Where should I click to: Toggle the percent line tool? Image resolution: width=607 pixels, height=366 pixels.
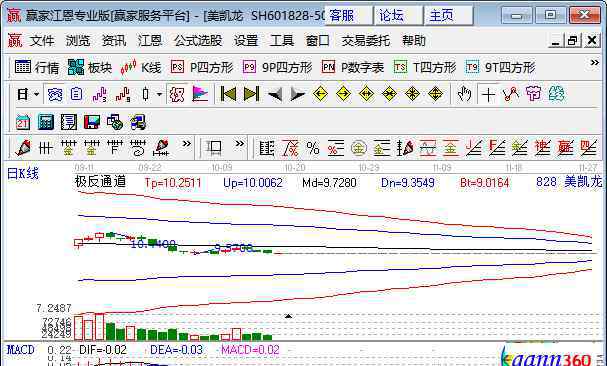tap(313, 148)
